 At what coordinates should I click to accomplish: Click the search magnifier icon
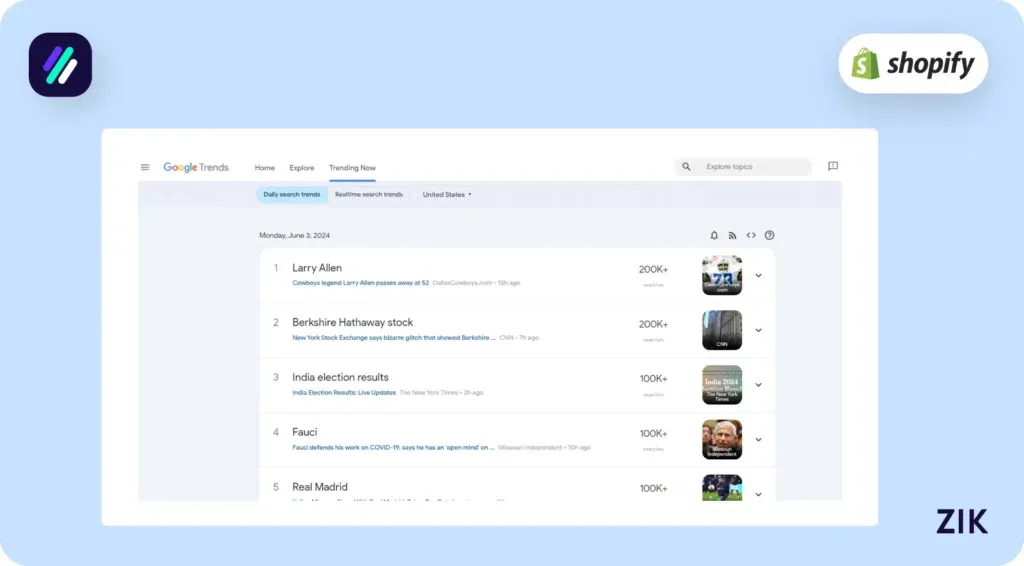[686, 167]
